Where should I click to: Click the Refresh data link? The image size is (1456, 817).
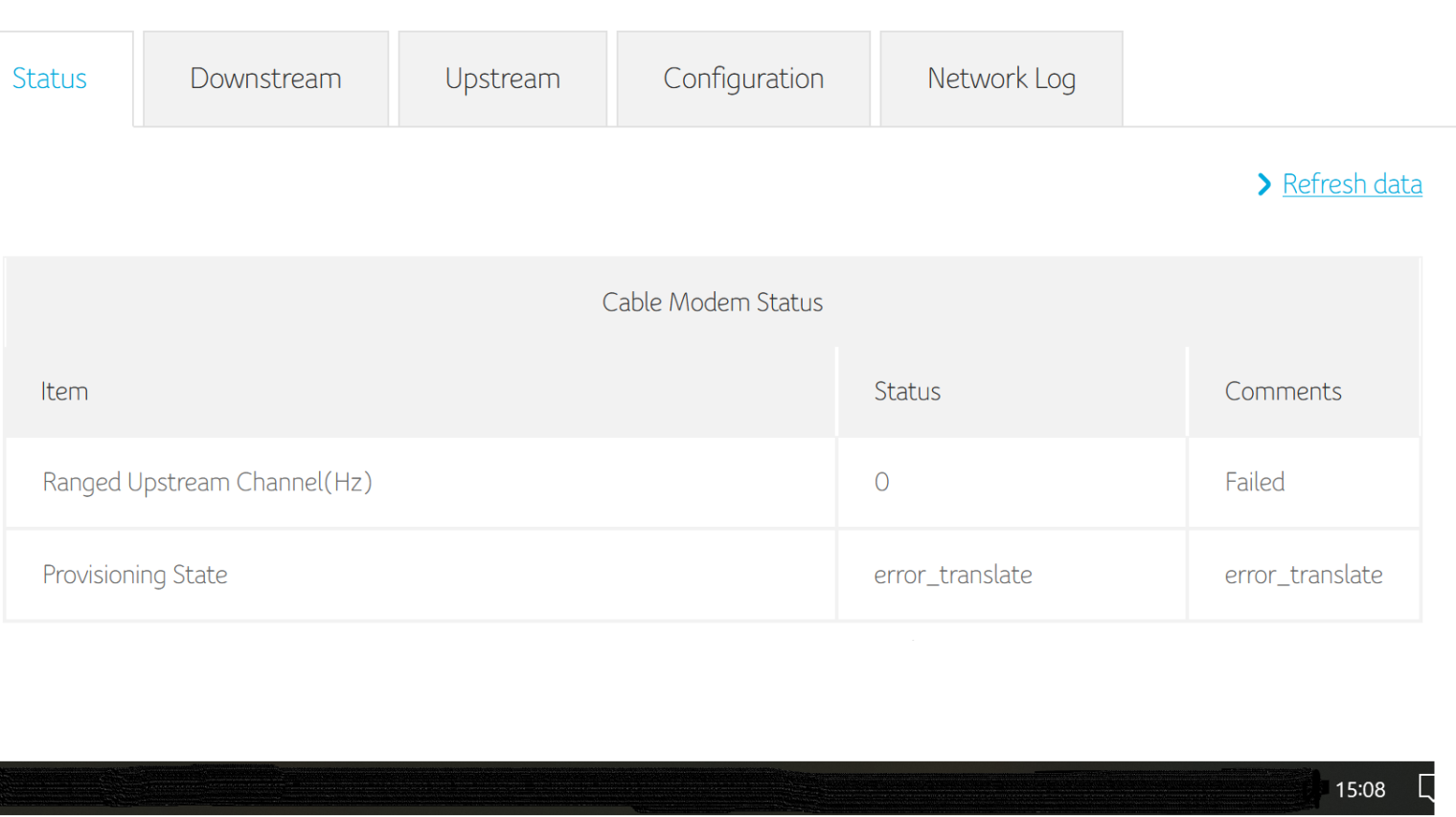click(1352, 184)
